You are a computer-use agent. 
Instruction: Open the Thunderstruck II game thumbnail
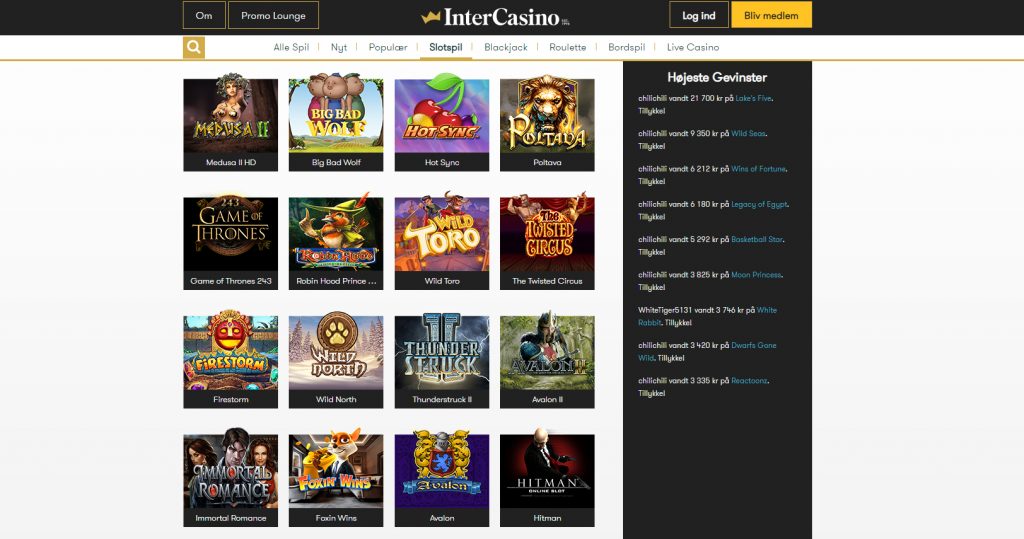click(441, 359)
